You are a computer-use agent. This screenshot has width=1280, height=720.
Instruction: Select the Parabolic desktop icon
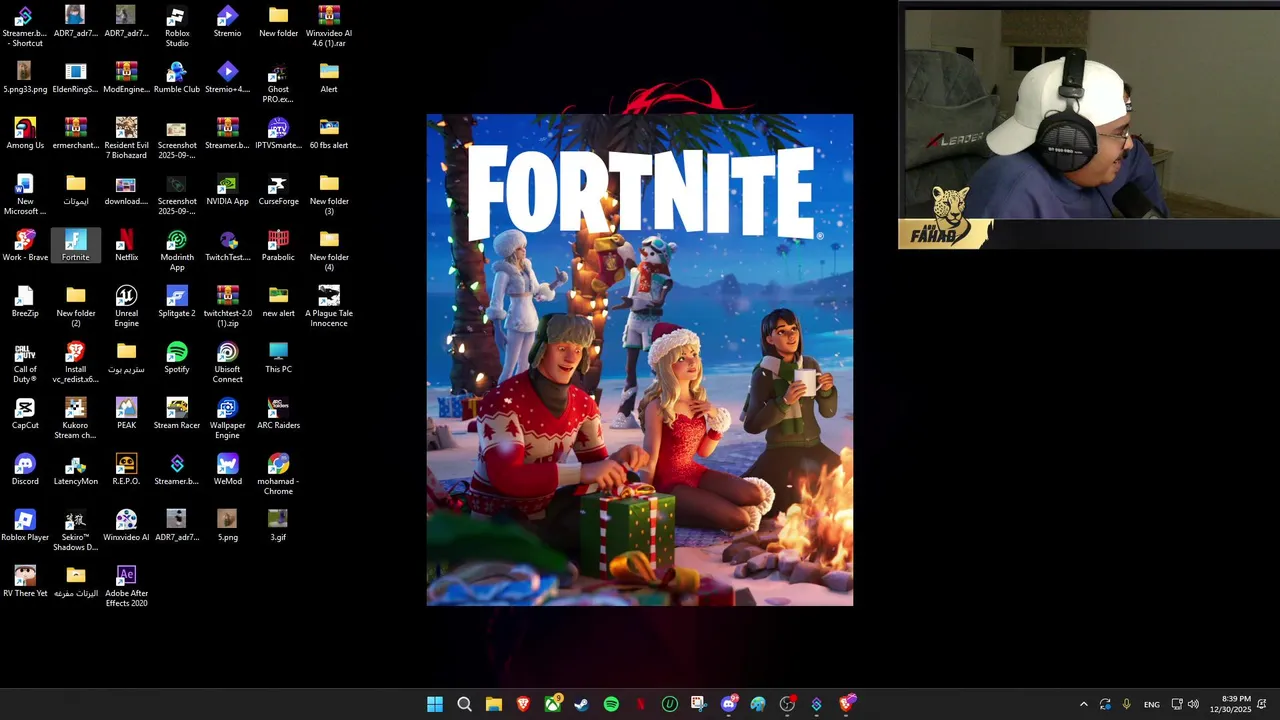coord(278,245)
